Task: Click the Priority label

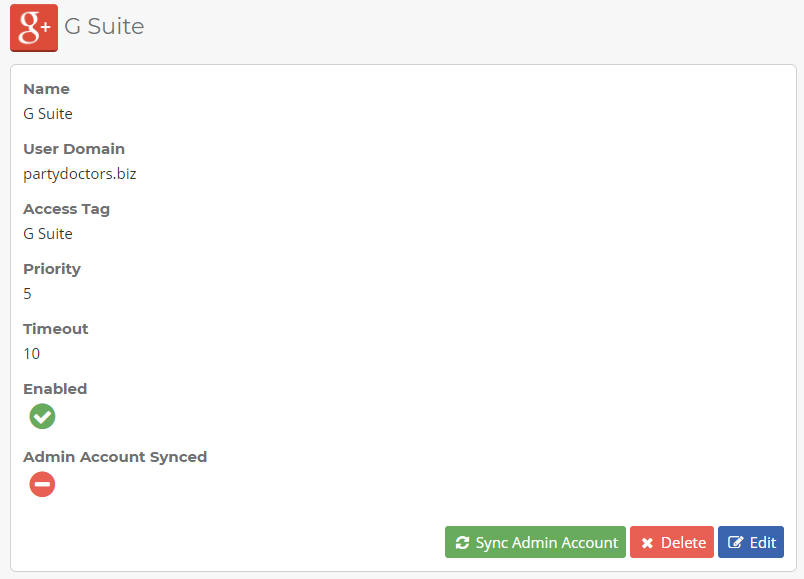Action: click(x=52, y=269)
